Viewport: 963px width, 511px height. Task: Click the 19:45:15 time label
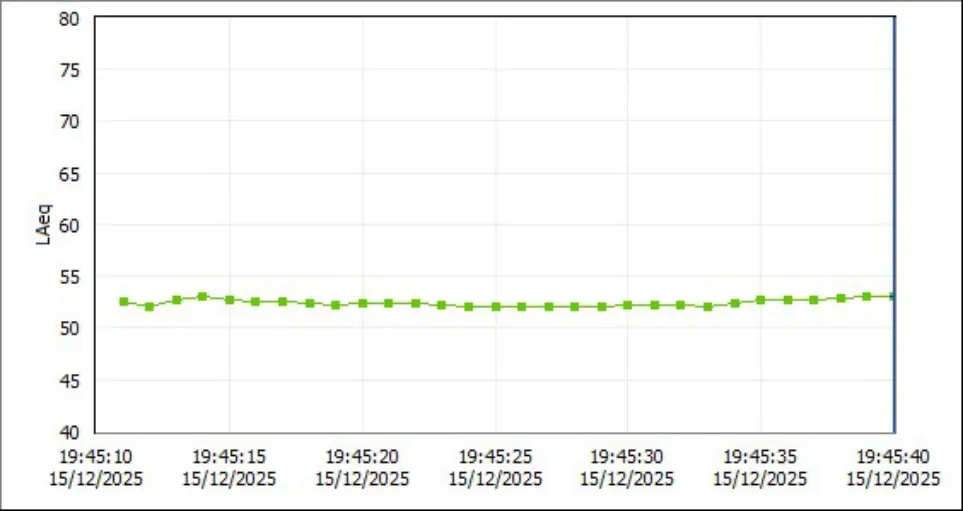(229, 457)
